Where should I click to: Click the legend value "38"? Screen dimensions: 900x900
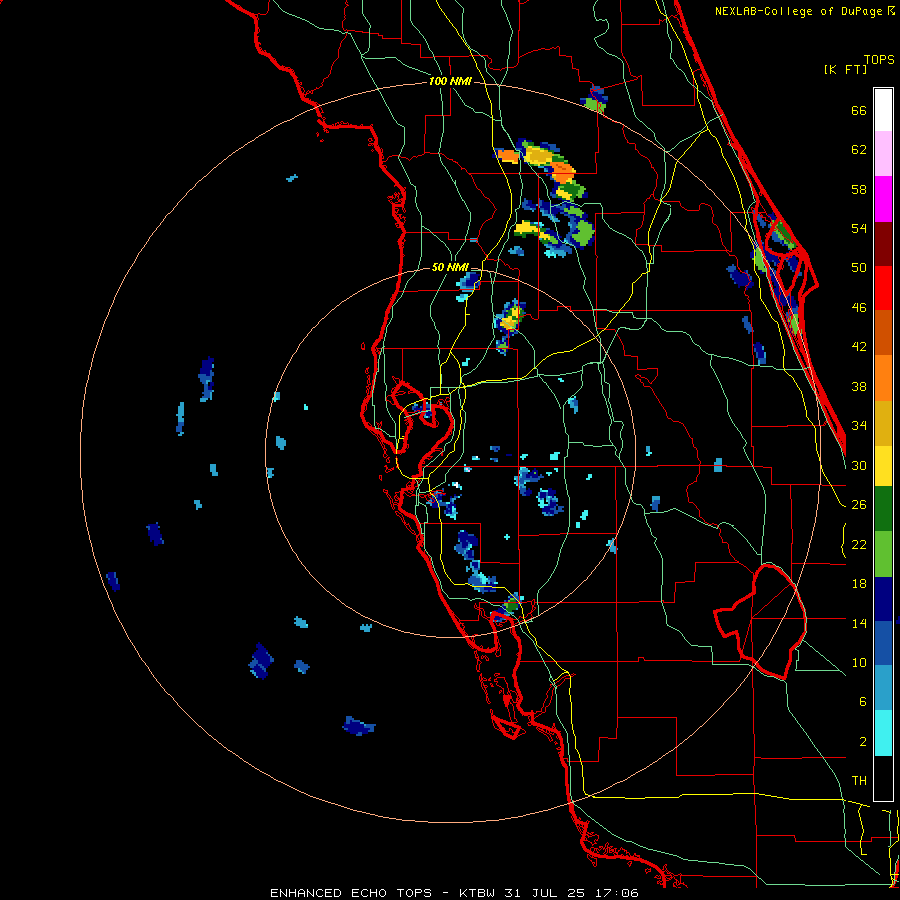click(x=859, y=386)
